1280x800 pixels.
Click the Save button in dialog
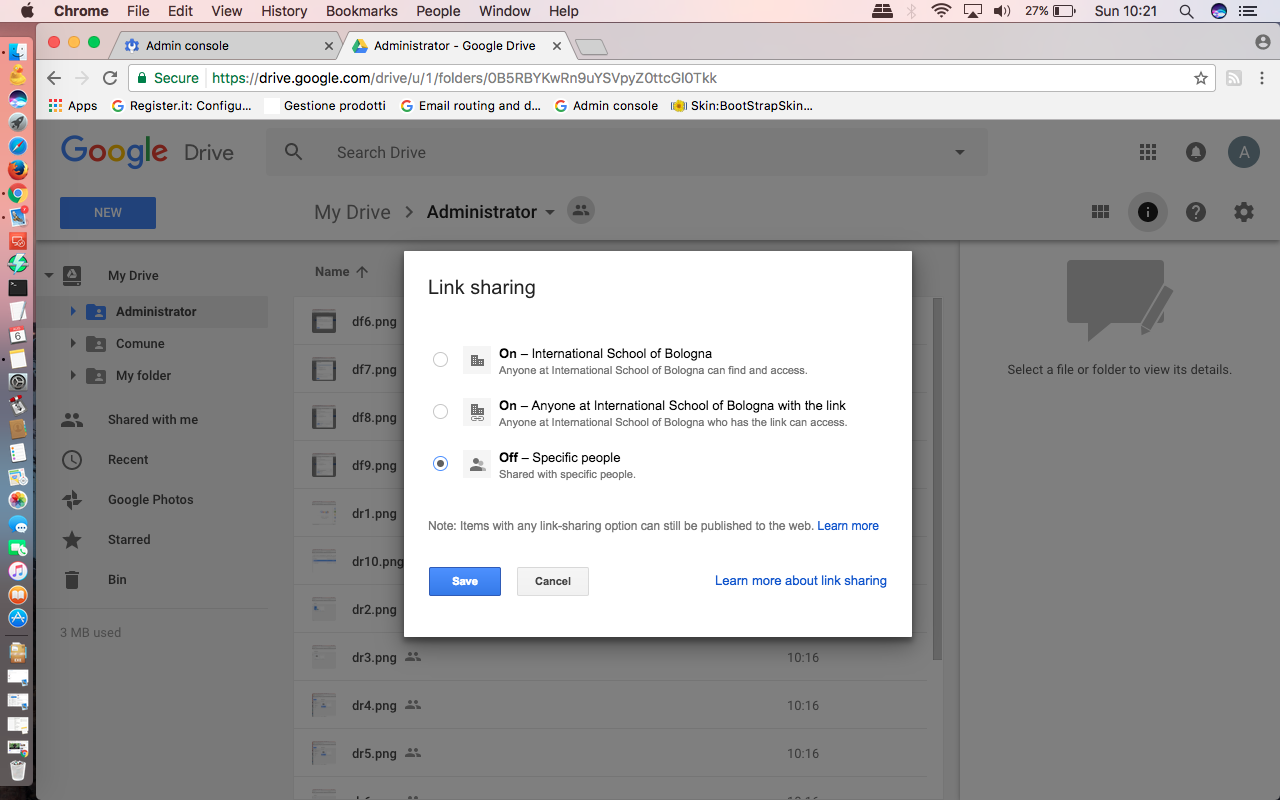(x=465, y=581)
